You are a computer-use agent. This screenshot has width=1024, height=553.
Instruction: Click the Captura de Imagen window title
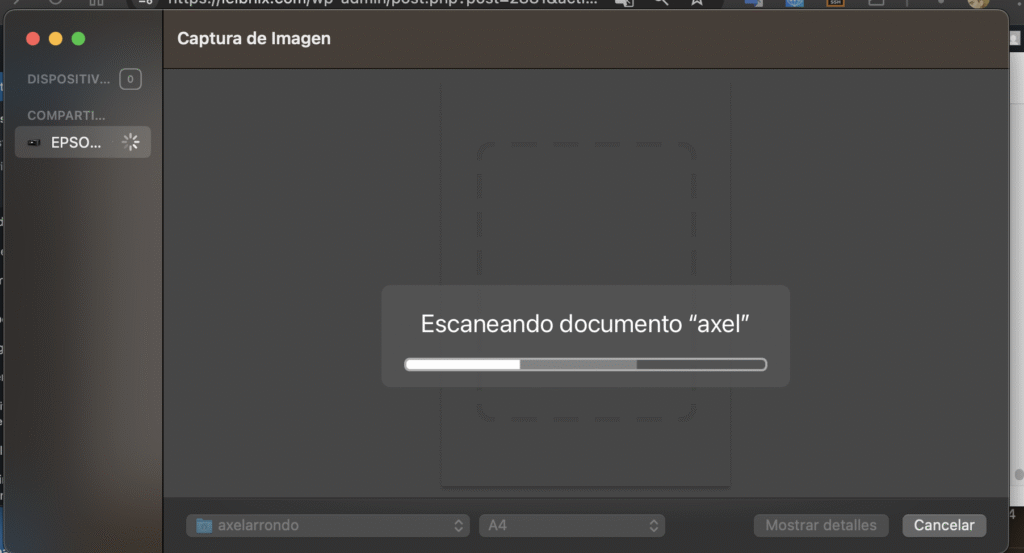point(254,39)
